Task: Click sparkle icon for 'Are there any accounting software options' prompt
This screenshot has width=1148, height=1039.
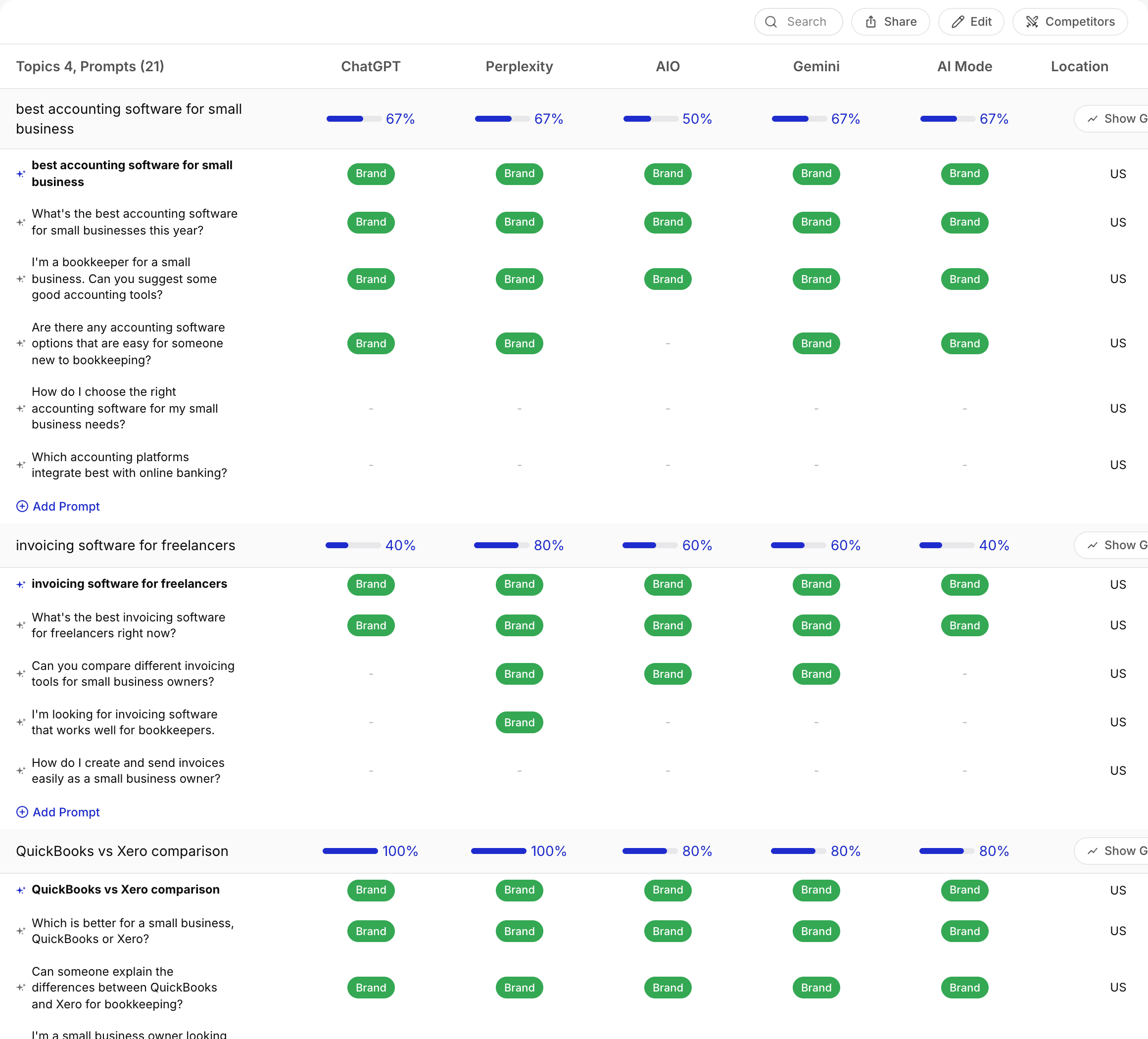Action: tap(21, 343)
